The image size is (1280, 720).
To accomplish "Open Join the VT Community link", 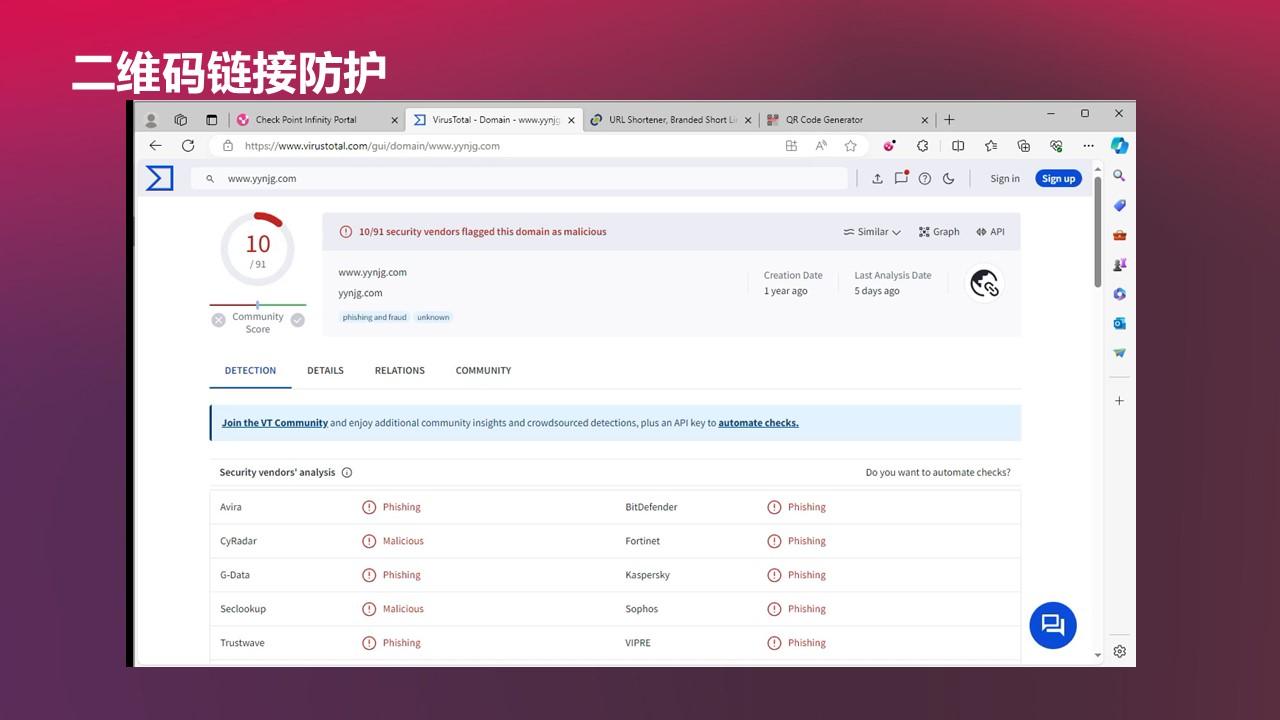I will pyautogui.click(x=275, y=423).
